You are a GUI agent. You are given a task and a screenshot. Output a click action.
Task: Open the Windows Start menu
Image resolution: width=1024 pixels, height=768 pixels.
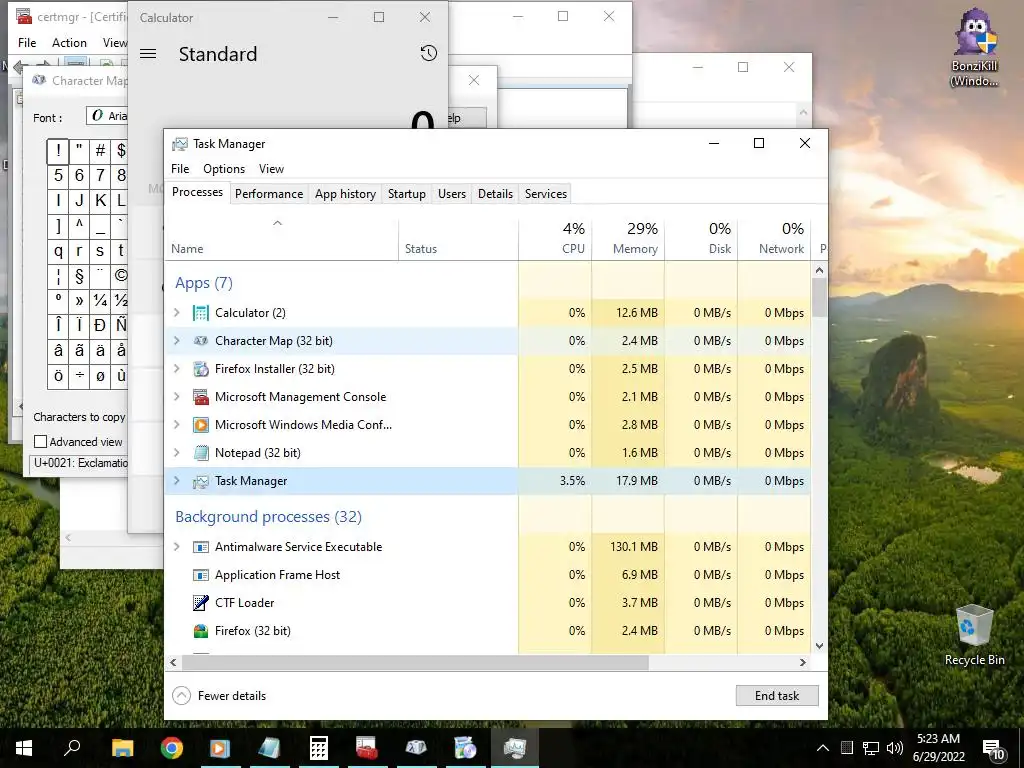click(x=24, y=748)
